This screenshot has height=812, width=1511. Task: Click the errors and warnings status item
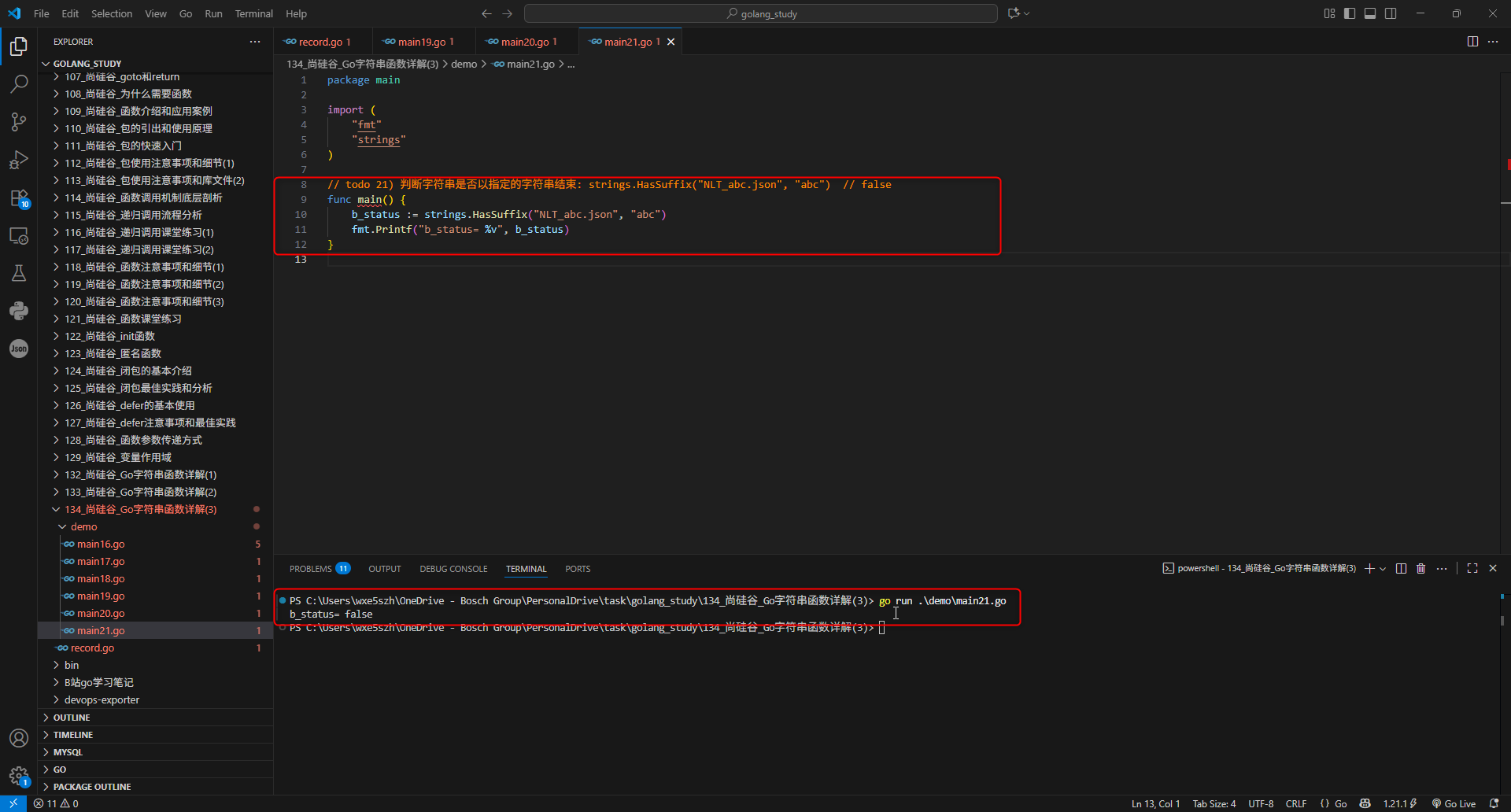tap(56, 803)
